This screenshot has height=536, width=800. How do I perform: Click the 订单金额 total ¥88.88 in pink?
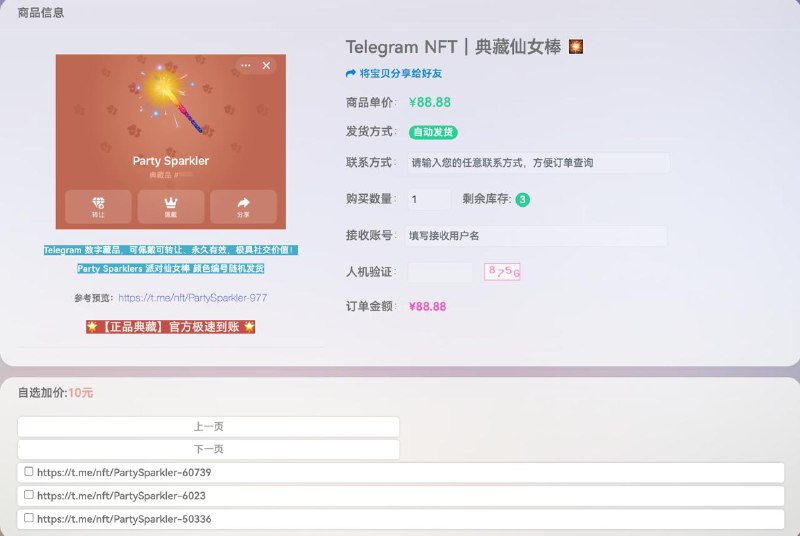[428, 307]
